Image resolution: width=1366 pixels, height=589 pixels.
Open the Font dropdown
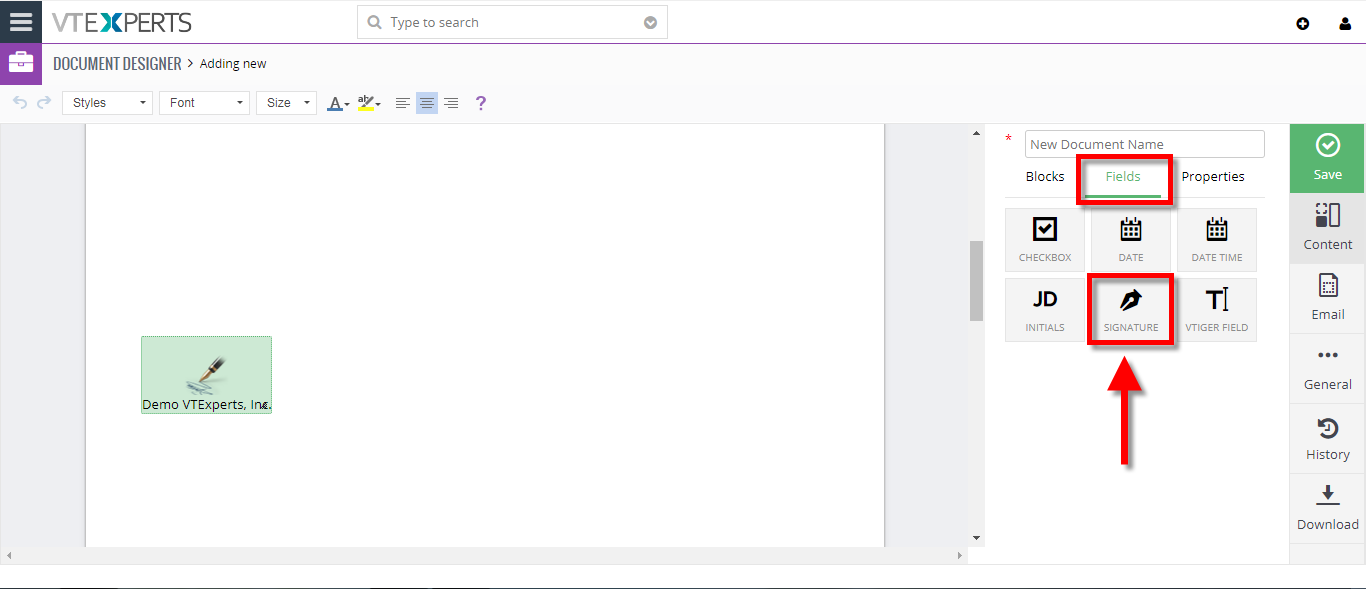pyautogui.click(x=204, y=103)
